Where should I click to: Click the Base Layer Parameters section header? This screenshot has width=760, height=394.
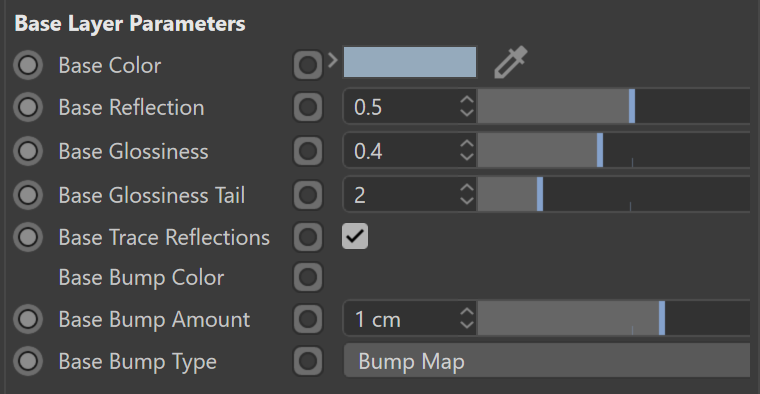point(130,24)
